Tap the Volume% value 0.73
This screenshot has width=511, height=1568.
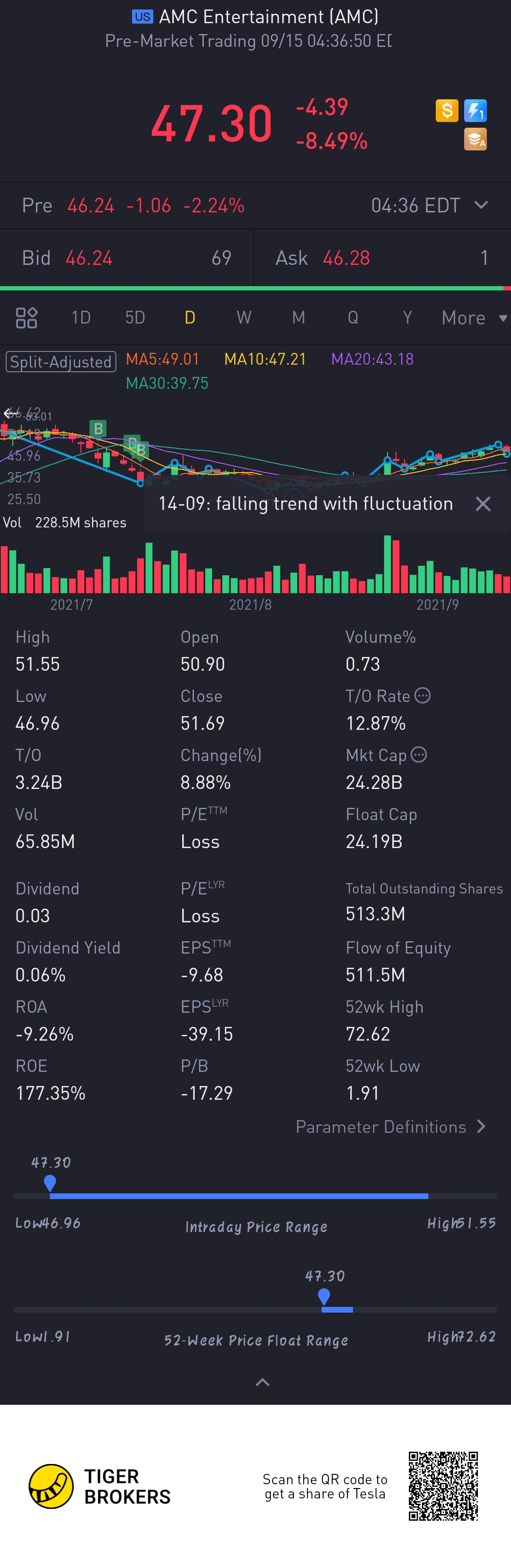pyautogui.click(x=363, y=664)
